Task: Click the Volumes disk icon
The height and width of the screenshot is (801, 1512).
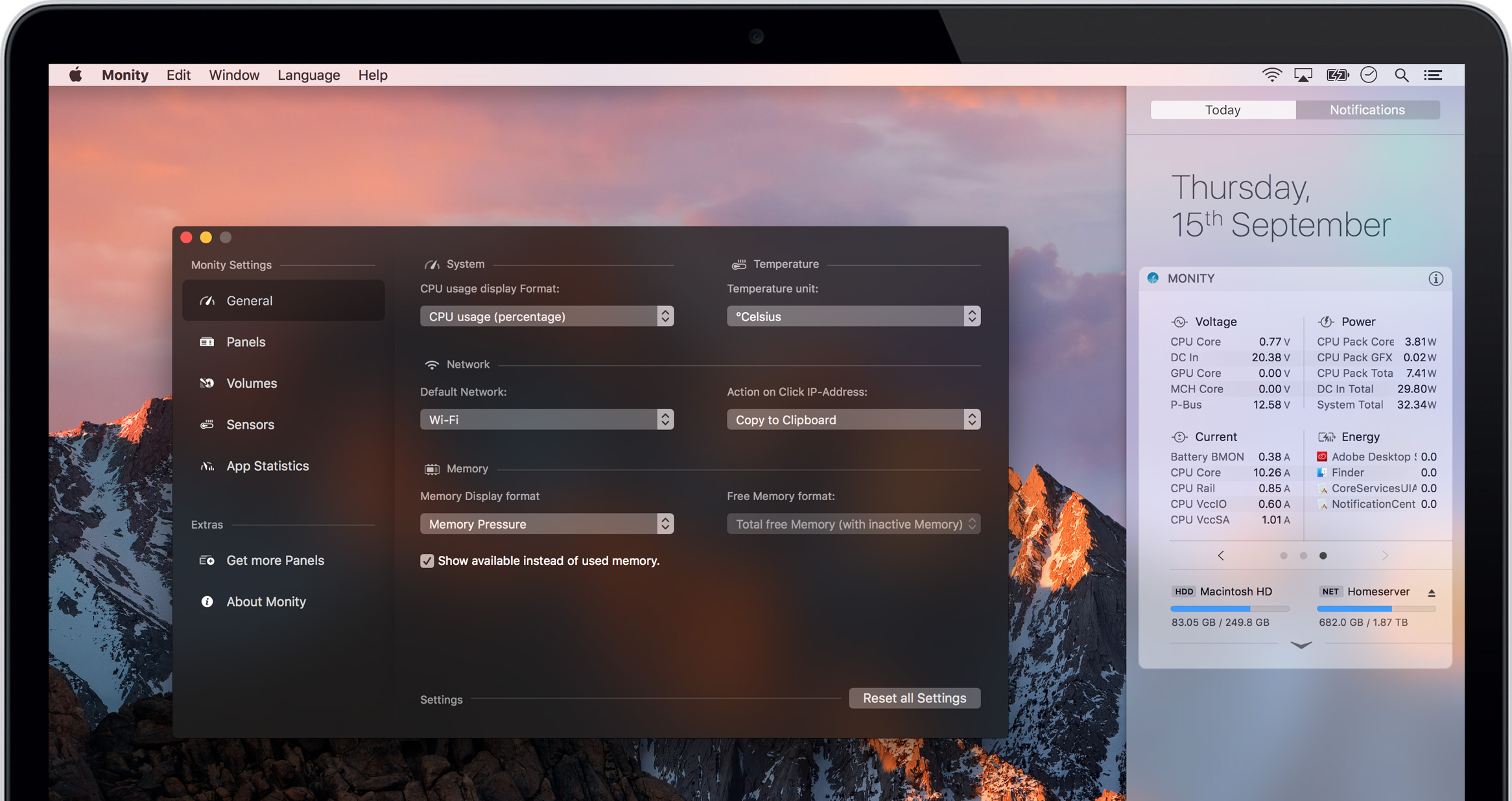Action: coord(207,383)
